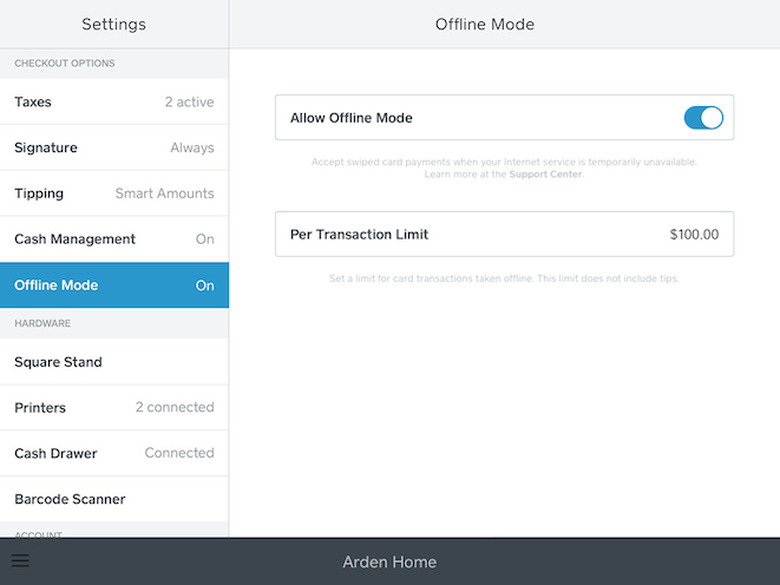
Task: Open Printers settings
Action: coord(114,408)
